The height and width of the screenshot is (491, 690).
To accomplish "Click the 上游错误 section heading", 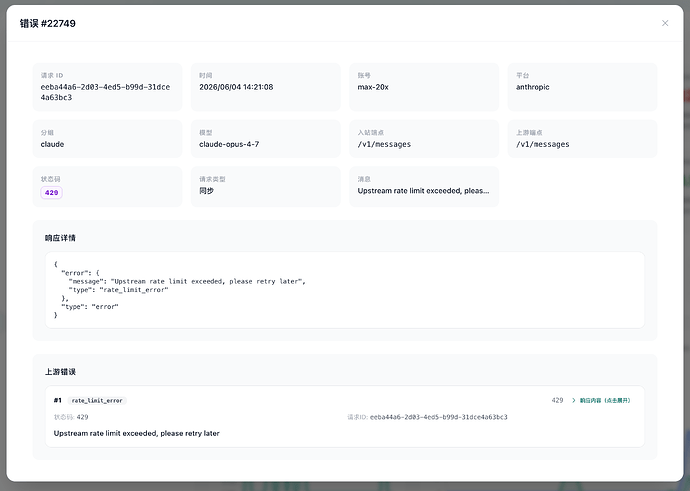I will coord(60,372).
